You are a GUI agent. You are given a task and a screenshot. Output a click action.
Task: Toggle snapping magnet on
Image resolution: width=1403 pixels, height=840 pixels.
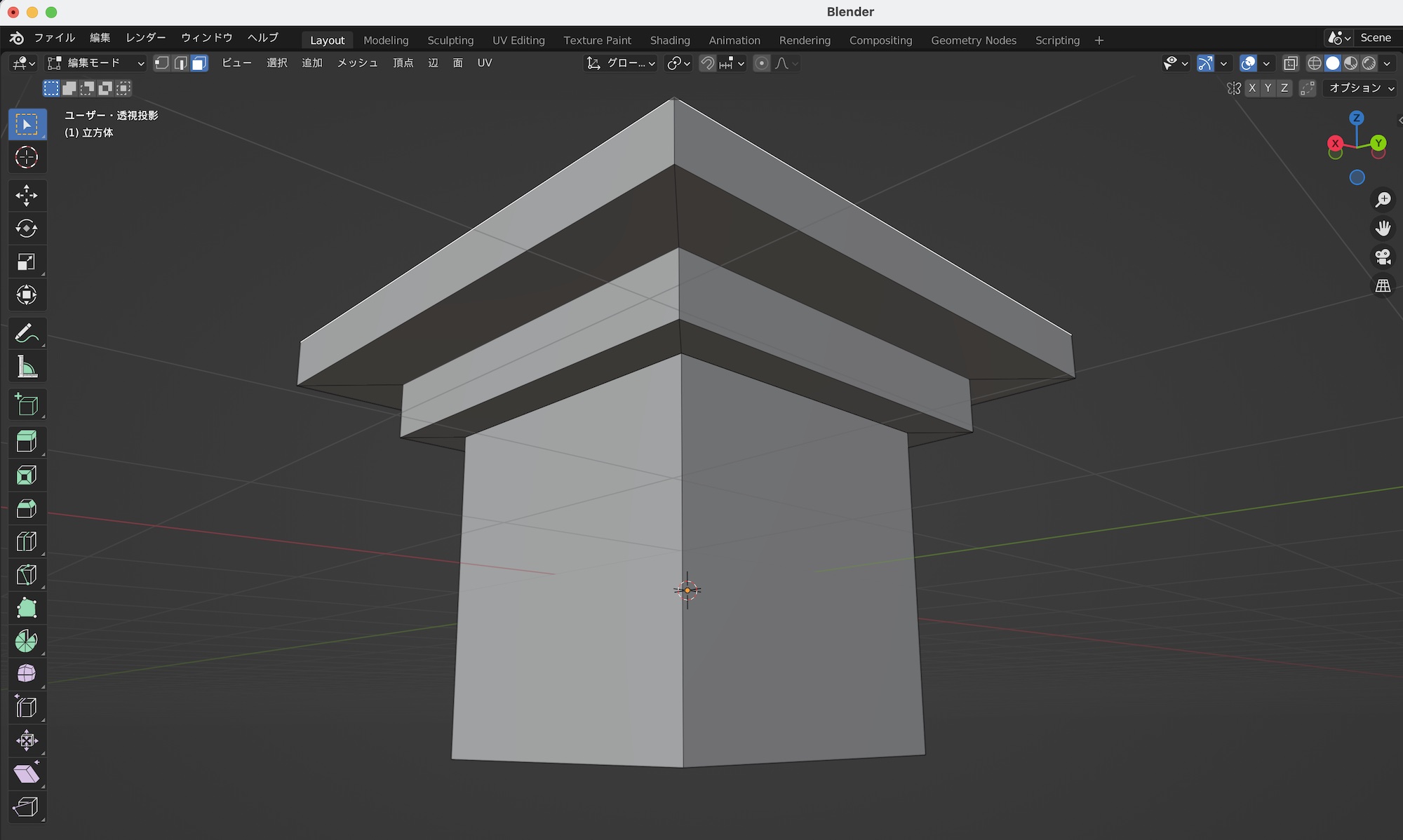pos(707,63)
